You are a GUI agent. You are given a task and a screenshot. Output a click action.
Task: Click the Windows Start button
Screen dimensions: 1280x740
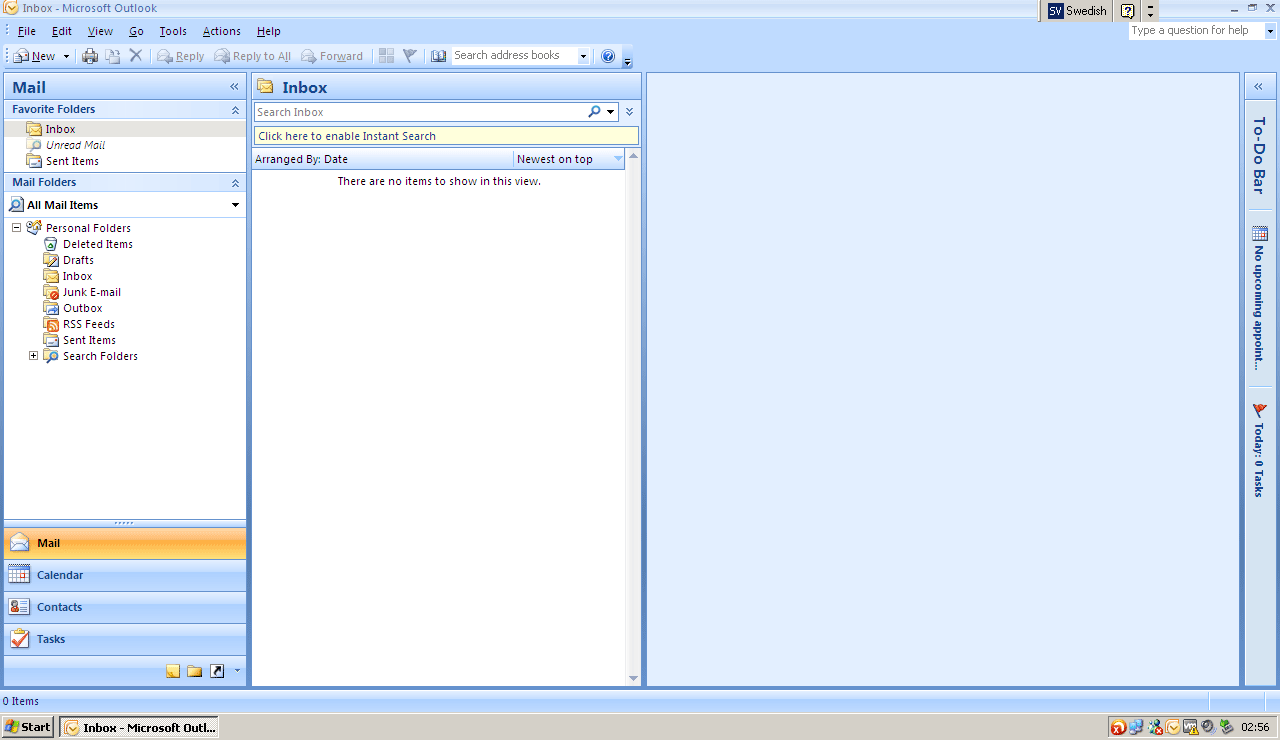tap(27, 727)
